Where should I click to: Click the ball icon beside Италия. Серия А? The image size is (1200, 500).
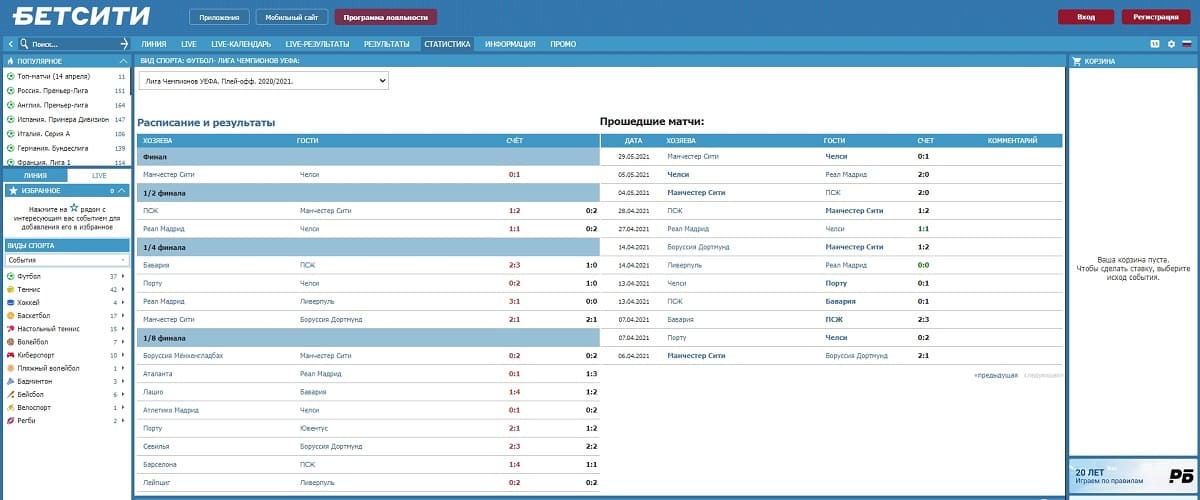[x=11, y=133]
